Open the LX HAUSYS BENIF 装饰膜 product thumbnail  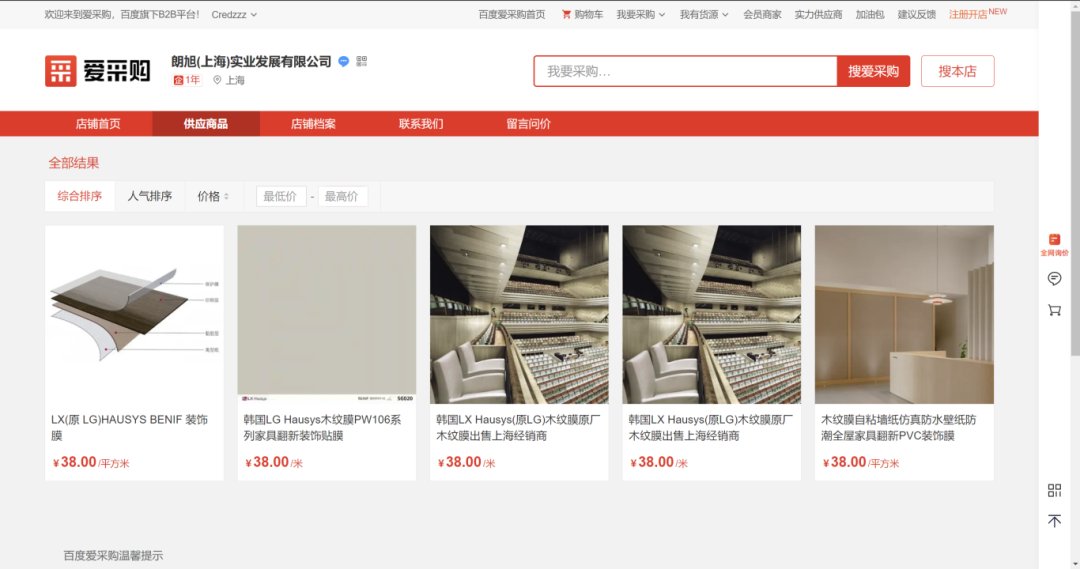(x=134, y=314)
